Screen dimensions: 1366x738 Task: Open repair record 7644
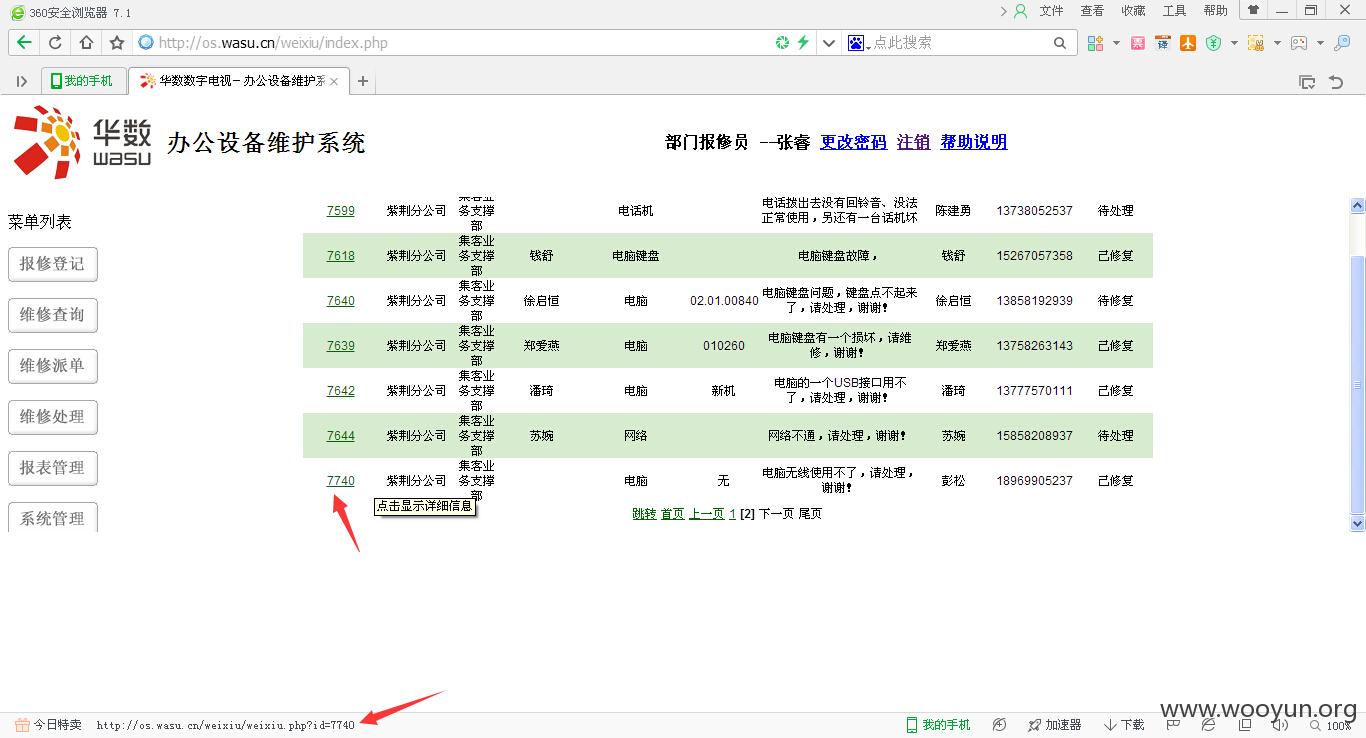tap(341, 436)
